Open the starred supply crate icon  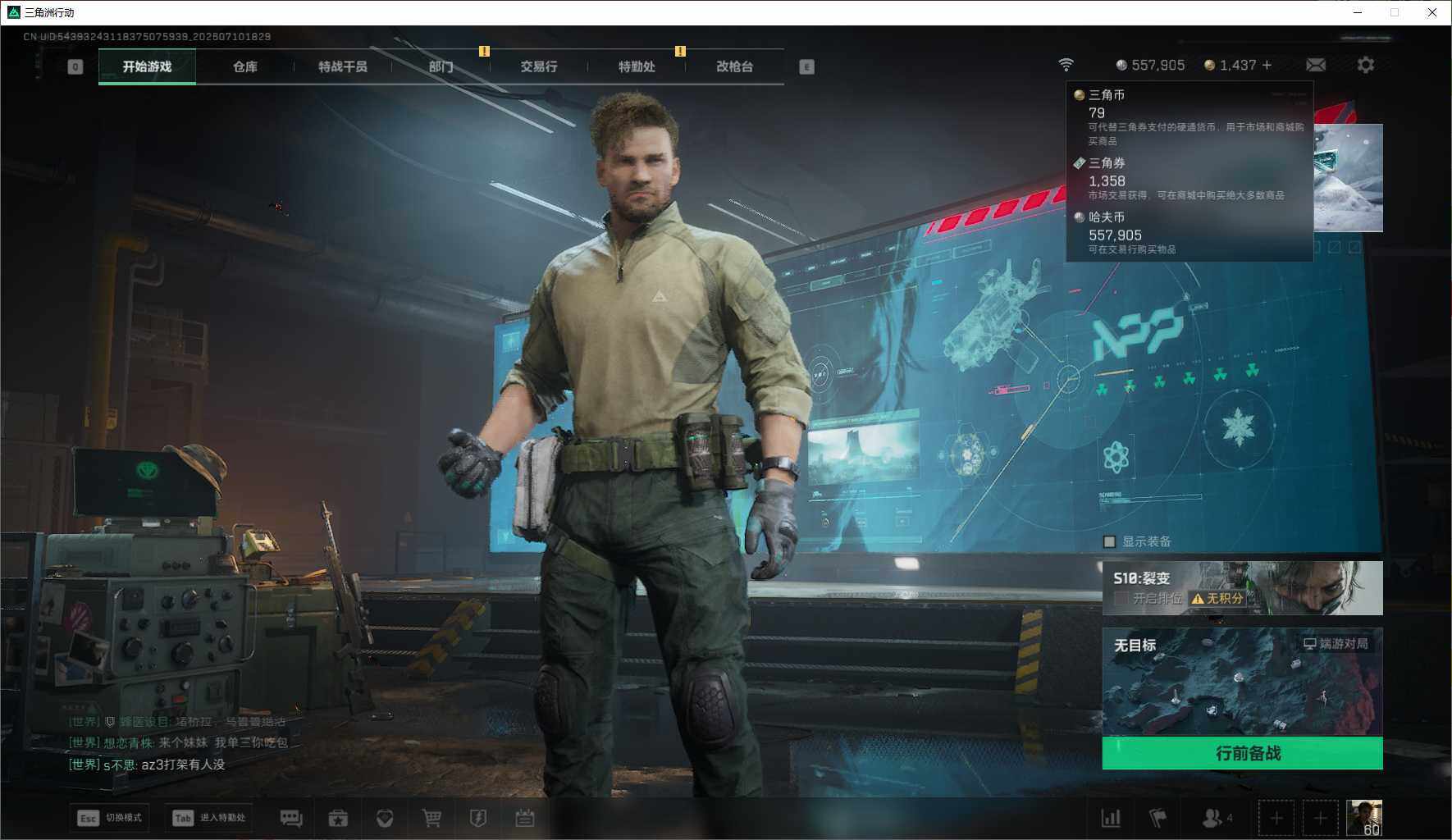tap(338, 818)
